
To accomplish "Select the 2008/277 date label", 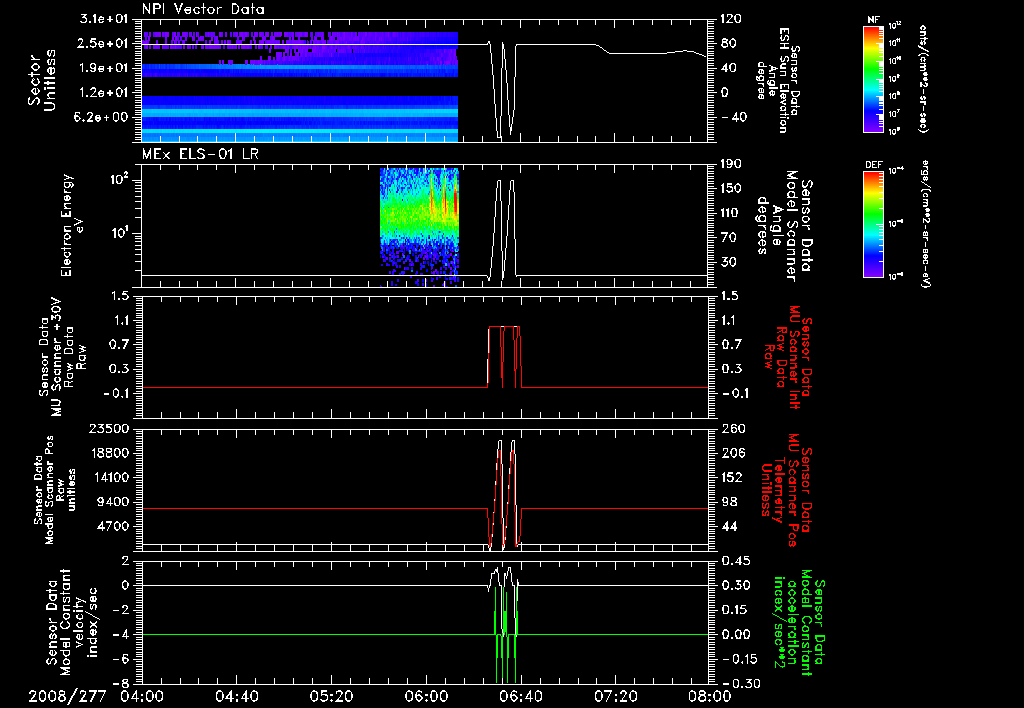I will tap(67, 696).
